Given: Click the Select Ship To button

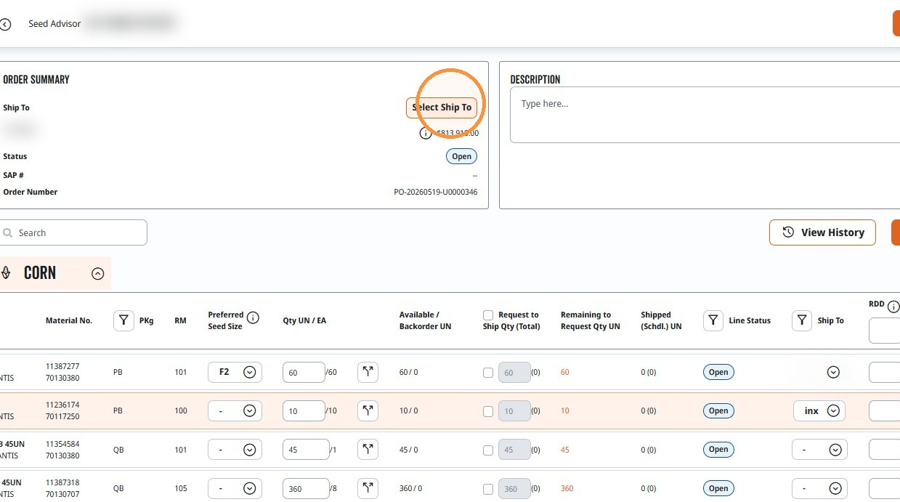Looking at the screenshot, I should [441, 107].
